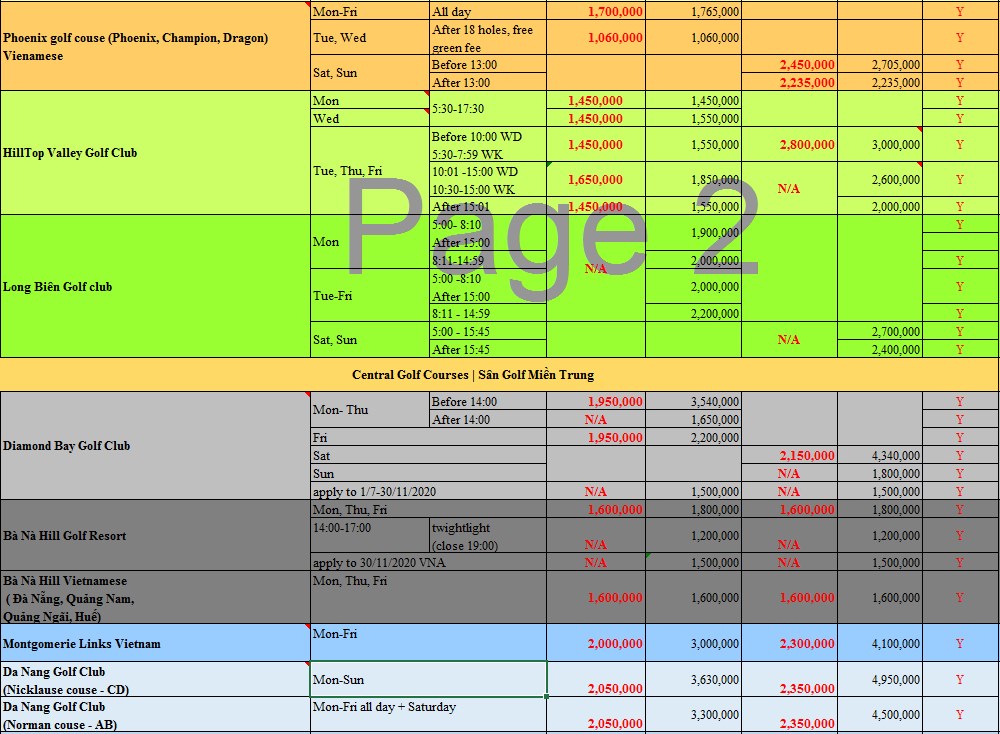
Task: Select the 'Before 13:00' cell
Action: [x=488, y=64]
